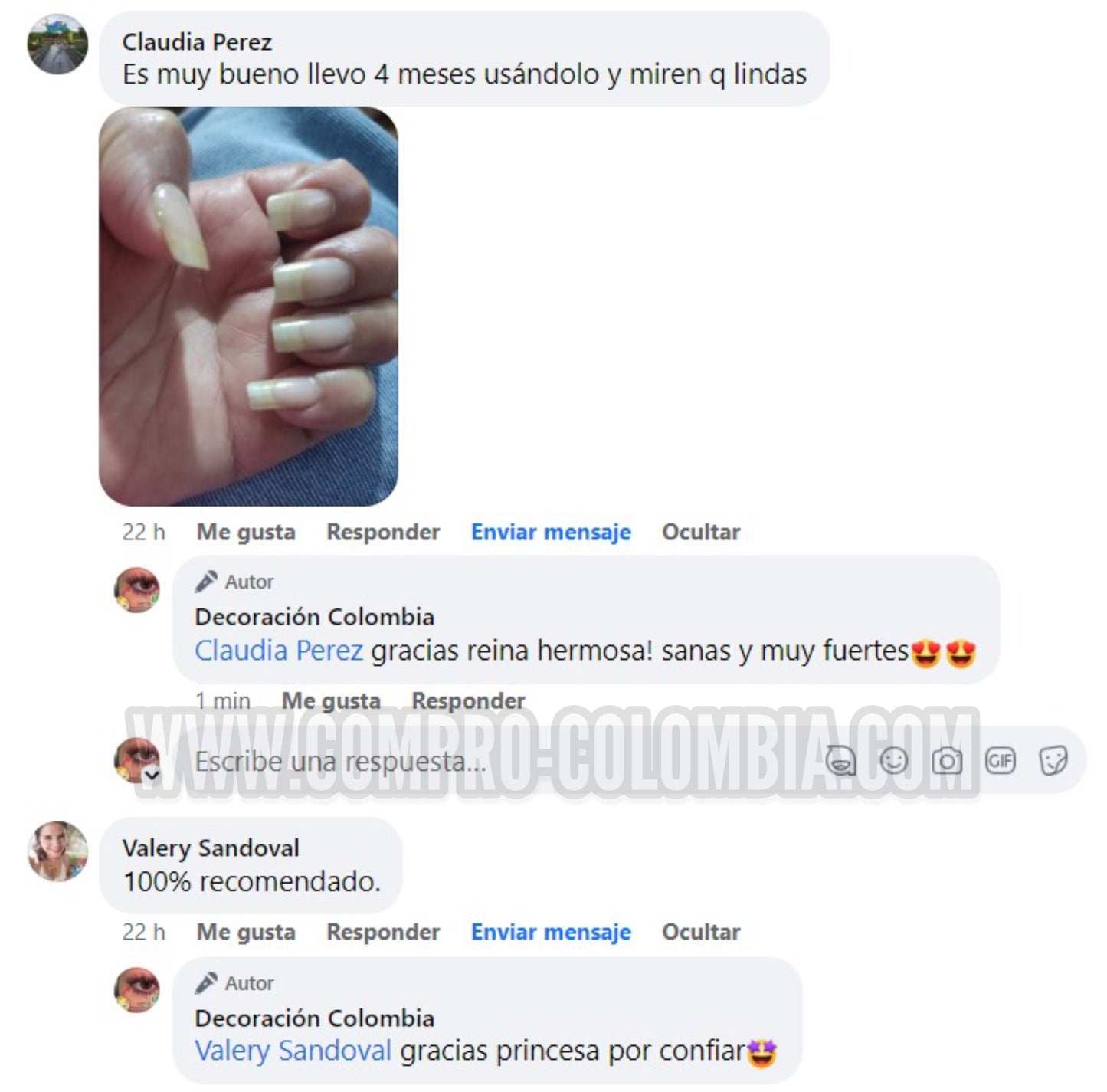Send message to Valery Sandoval
Viewport: 1107px width, 1092px height.
(x=551, y=932)
